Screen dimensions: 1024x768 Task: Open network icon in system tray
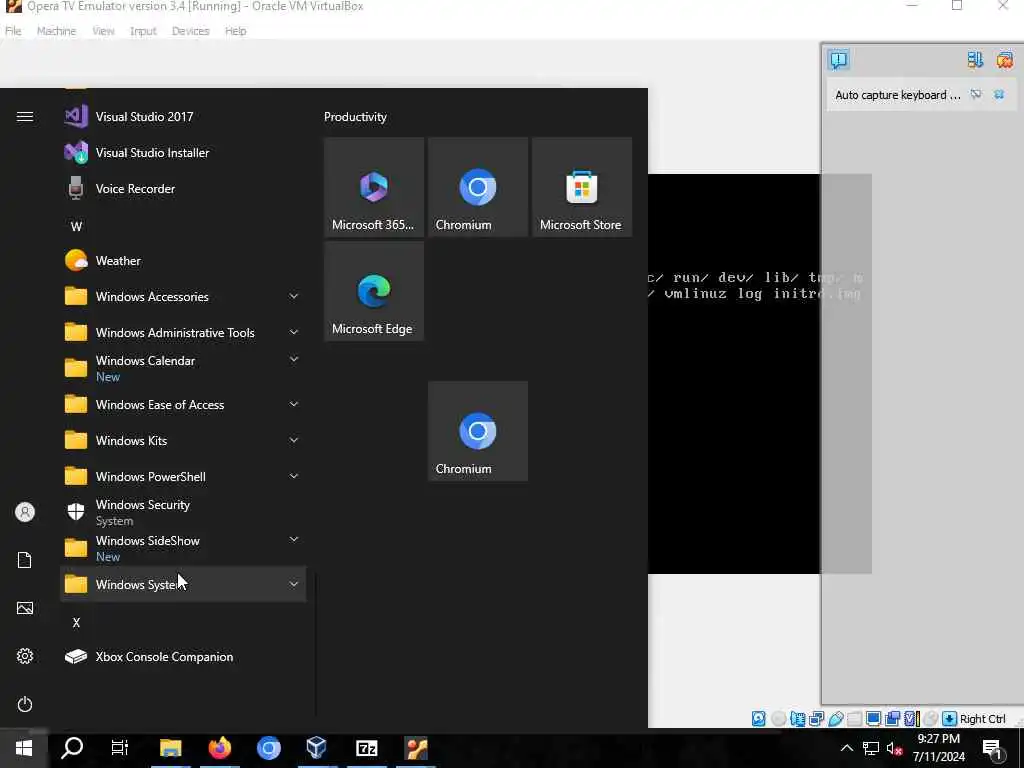click(x=871, y=749)
